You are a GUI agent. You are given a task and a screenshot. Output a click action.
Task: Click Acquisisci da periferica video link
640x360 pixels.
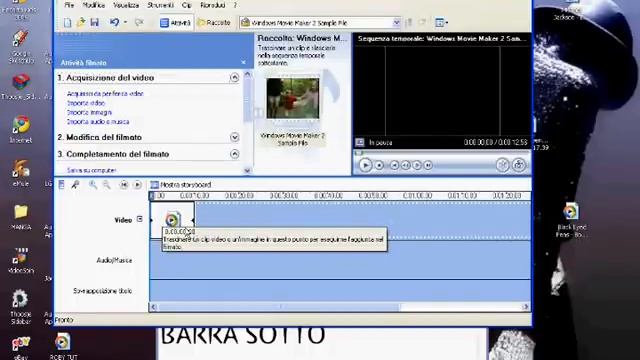click(105, 93)
